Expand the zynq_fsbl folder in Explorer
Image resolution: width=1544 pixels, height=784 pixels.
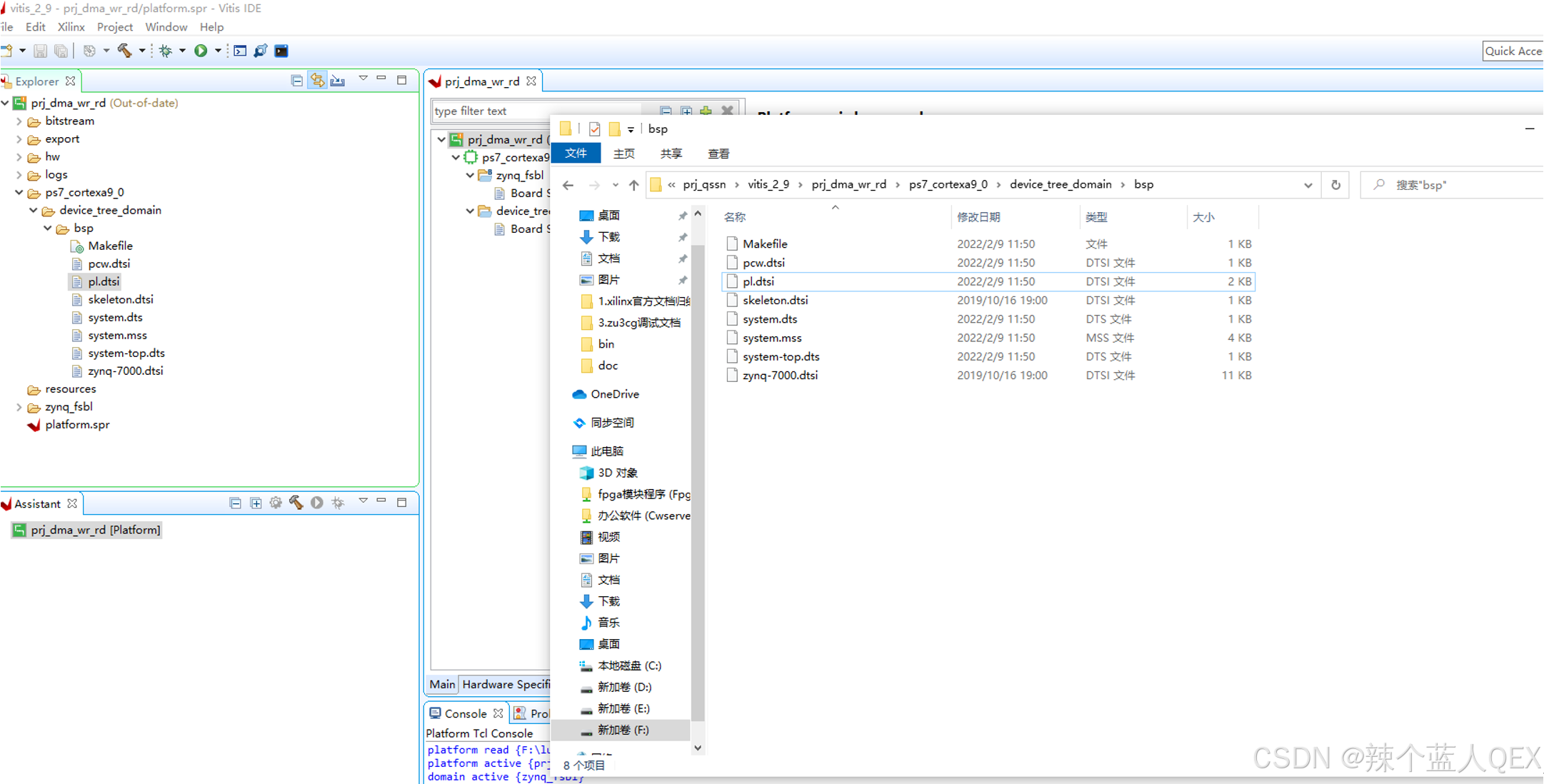[x=19, y=407]
